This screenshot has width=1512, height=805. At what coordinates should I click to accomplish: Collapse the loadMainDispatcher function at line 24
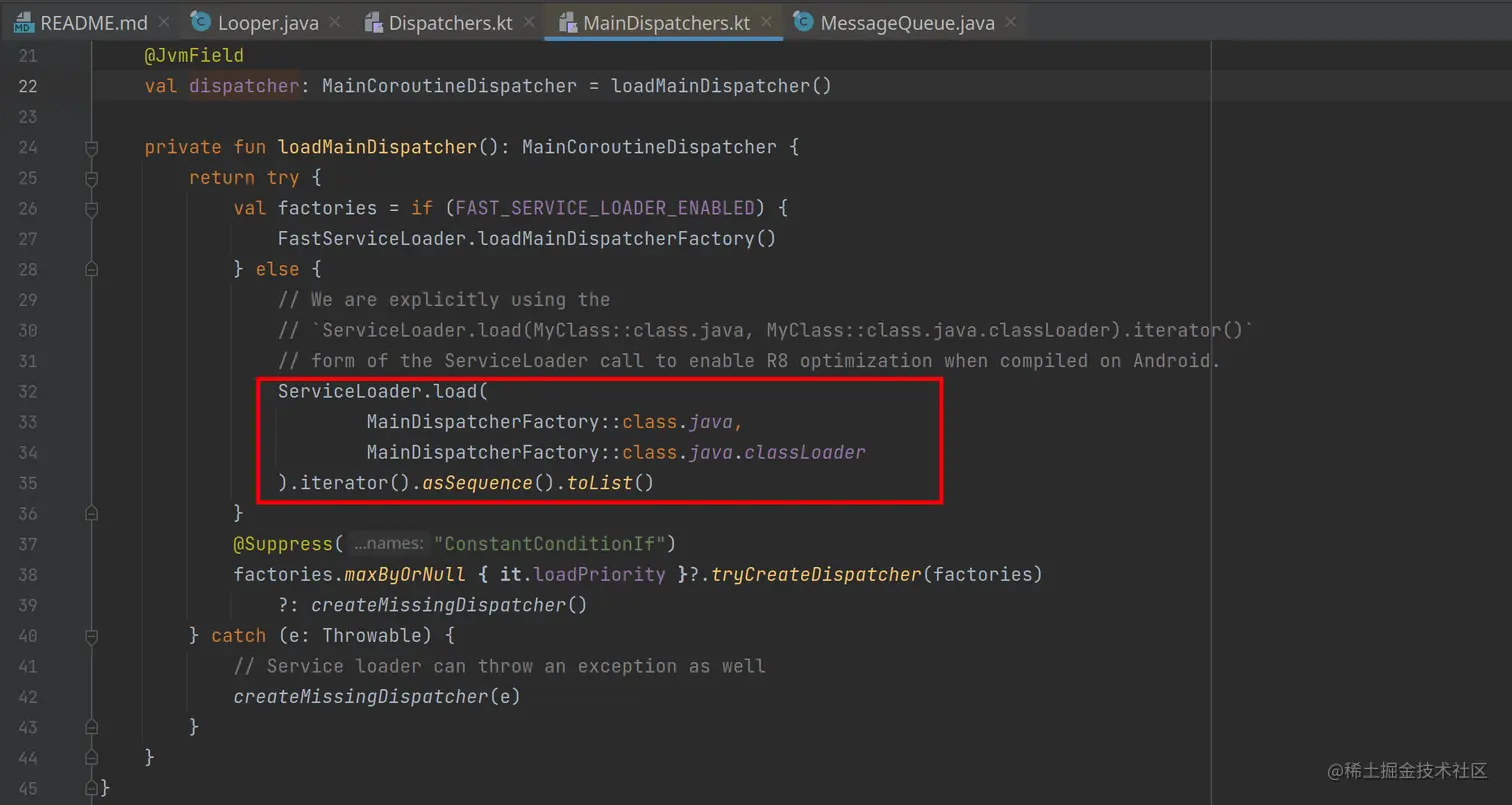[92, 147]
